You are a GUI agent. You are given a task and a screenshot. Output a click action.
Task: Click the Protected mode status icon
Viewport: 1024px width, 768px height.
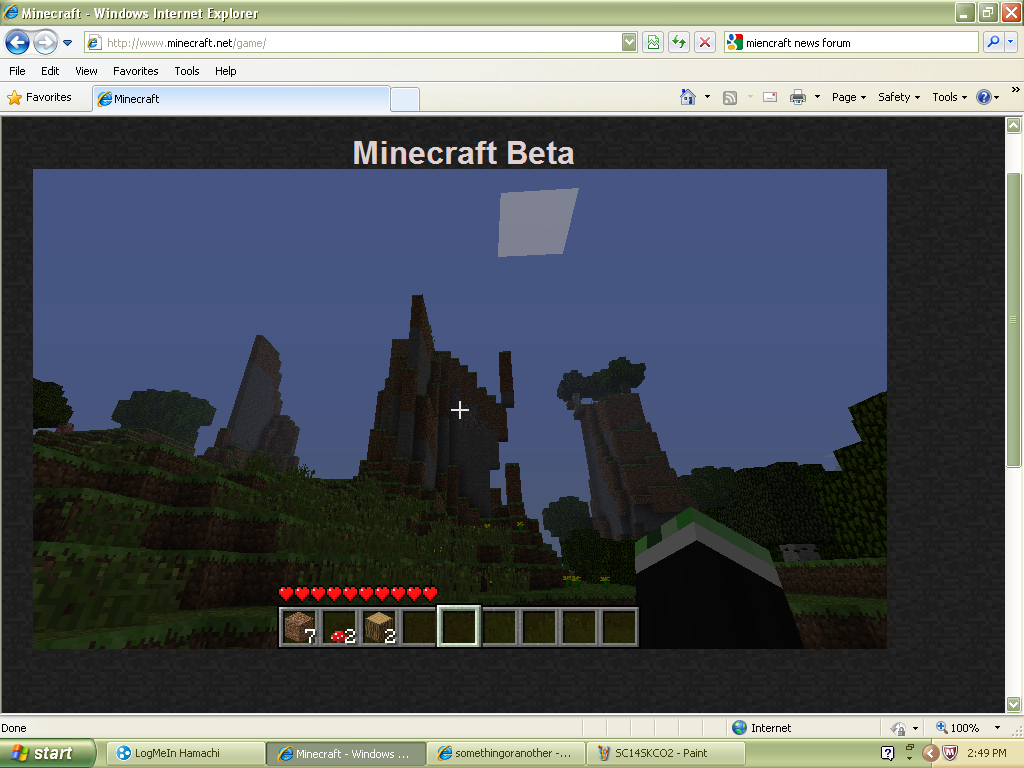click(x=899, y=728)
